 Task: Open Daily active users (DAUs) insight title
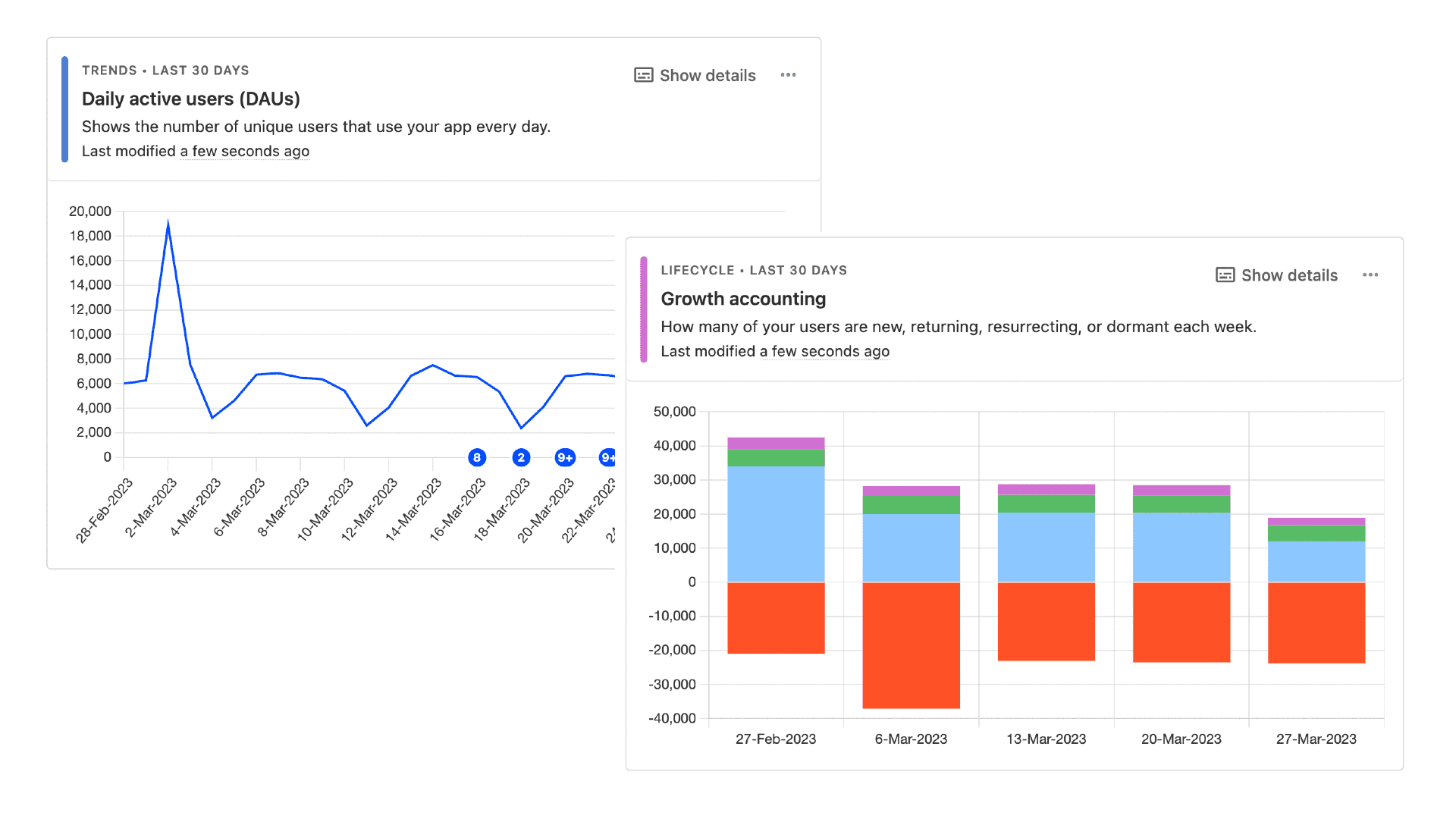point(190,99)
